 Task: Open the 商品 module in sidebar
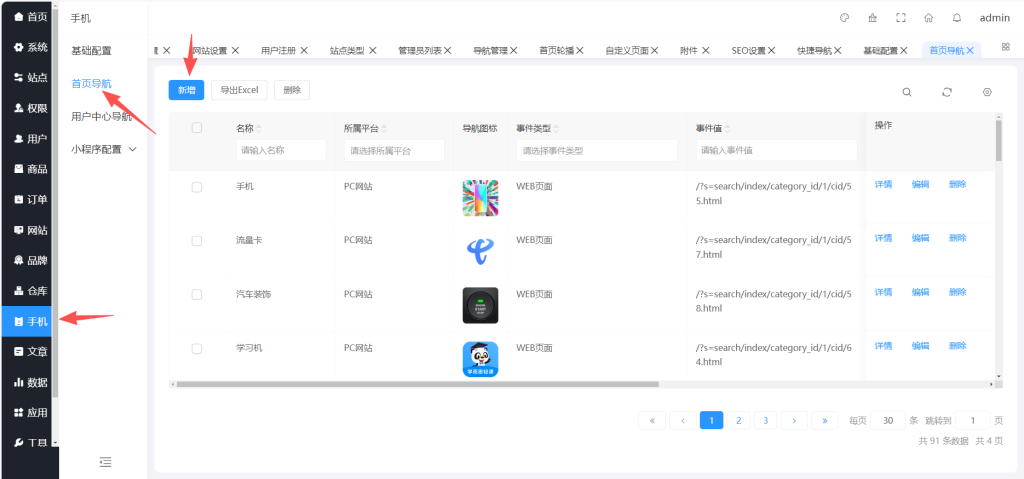pos(30,169)
